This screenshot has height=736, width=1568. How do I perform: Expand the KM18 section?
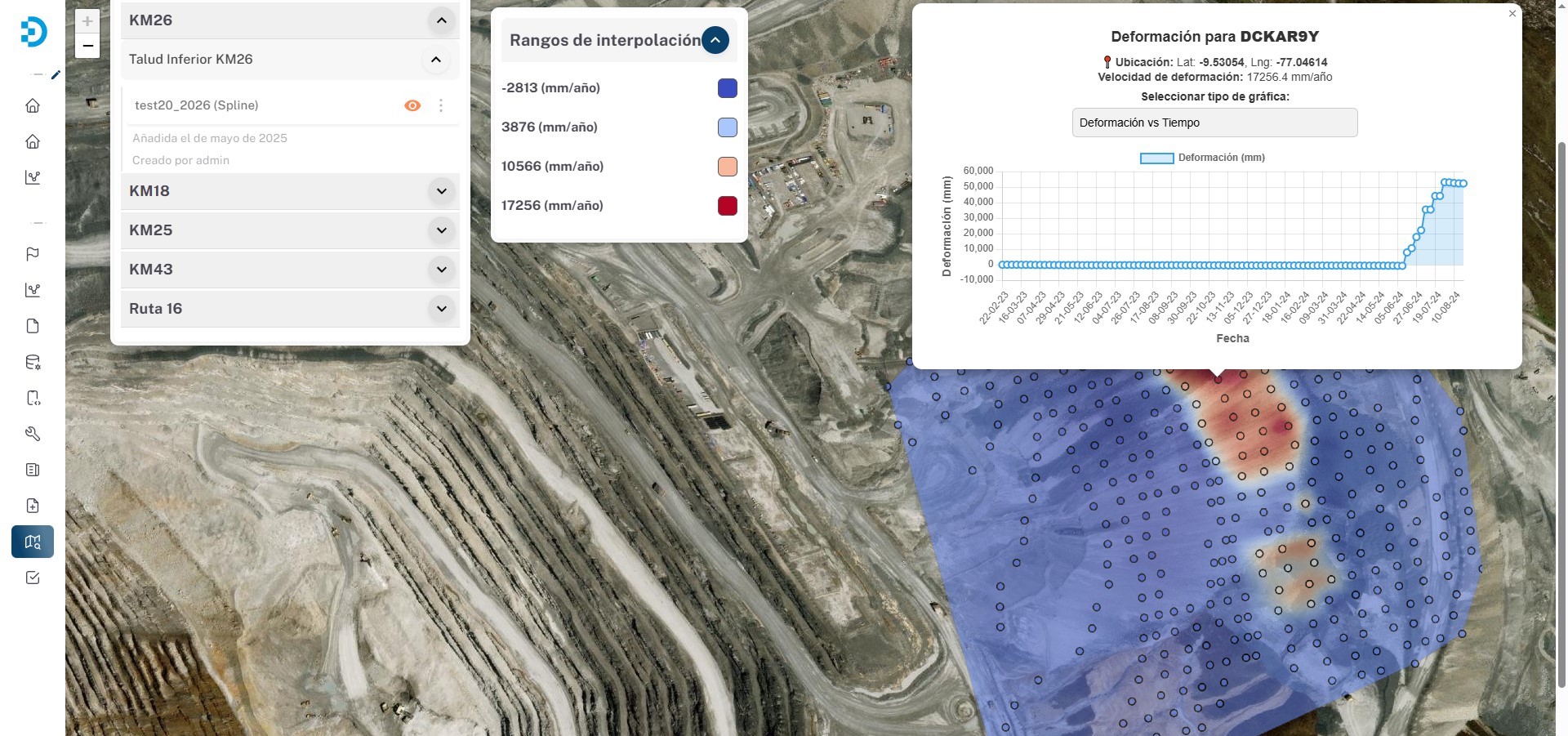pos(441,191)
